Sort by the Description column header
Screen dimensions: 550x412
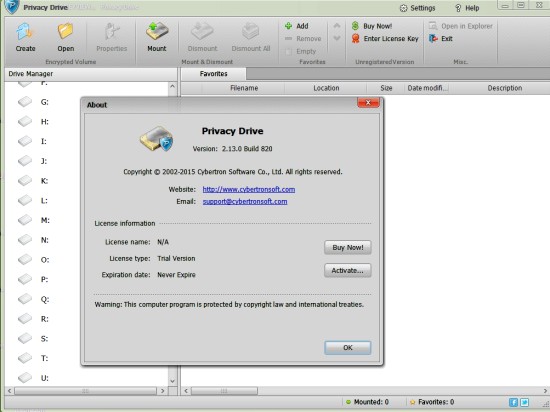pos(504,88)
